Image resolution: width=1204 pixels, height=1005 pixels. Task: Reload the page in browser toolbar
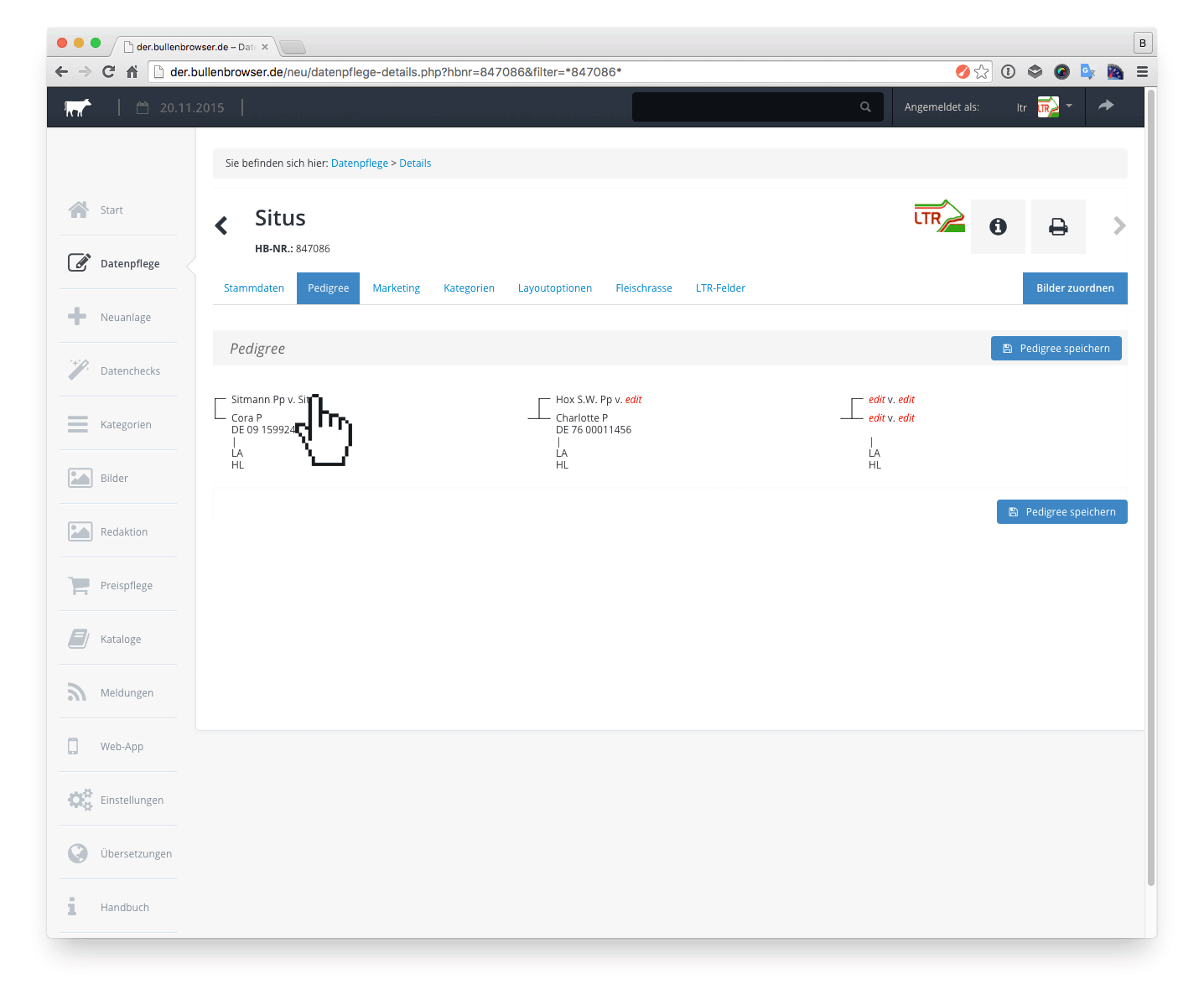tap(108, 72)
